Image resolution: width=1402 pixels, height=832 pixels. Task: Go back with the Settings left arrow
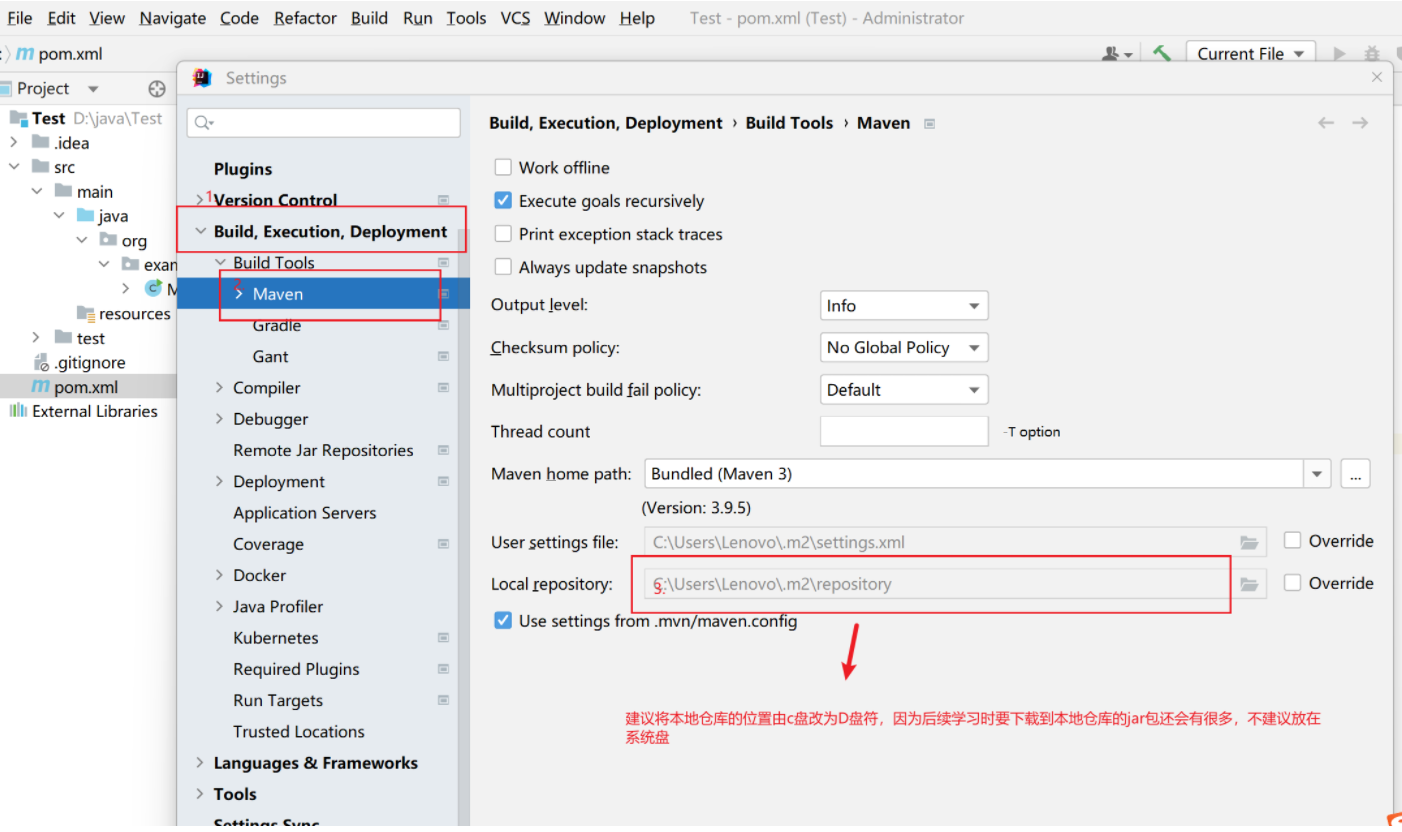click(x=1326, y=123)
